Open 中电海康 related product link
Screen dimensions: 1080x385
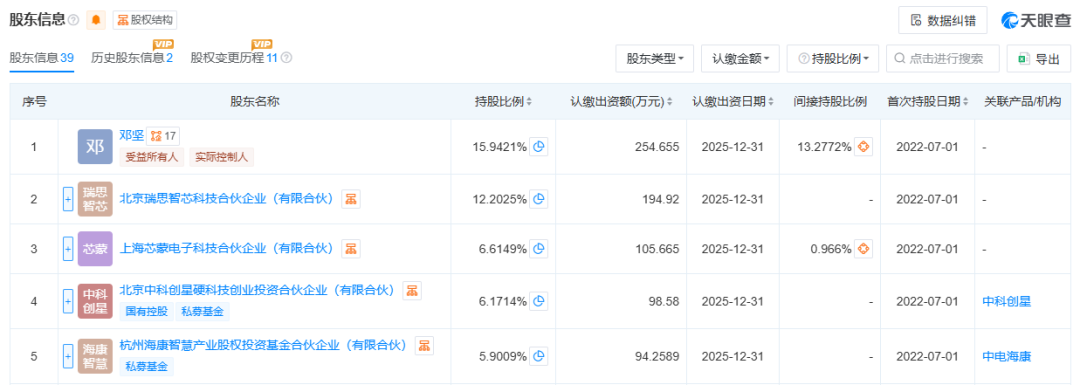click(x=1006, y=356)
